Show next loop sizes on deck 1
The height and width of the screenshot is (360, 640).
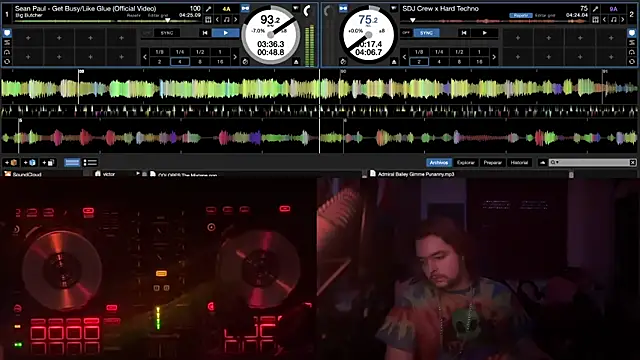click(235, 57)
